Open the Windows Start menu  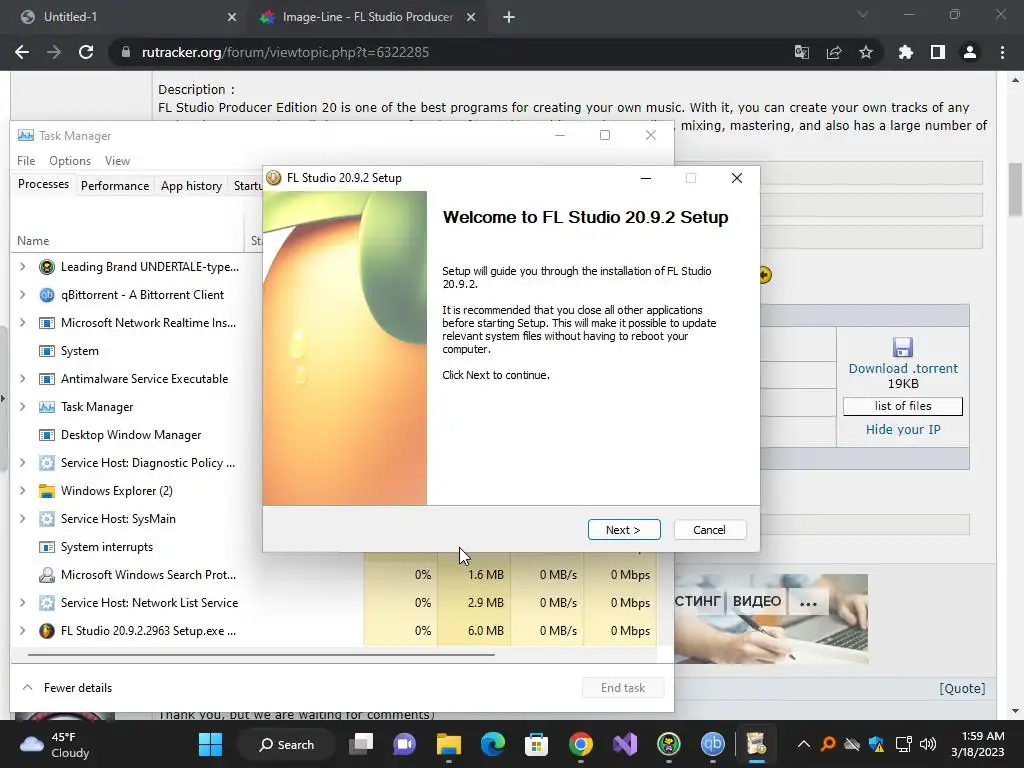tap(210, 744)
